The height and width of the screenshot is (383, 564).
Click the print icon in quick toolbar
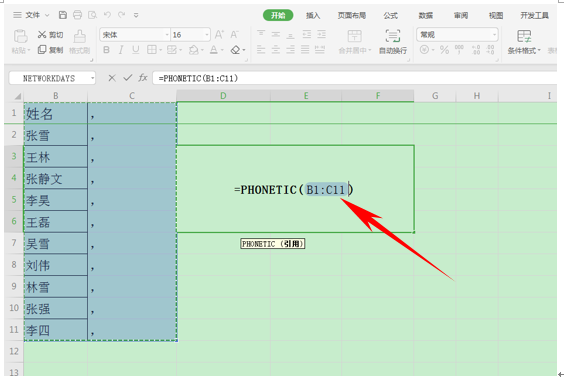(x=77, y=15)
